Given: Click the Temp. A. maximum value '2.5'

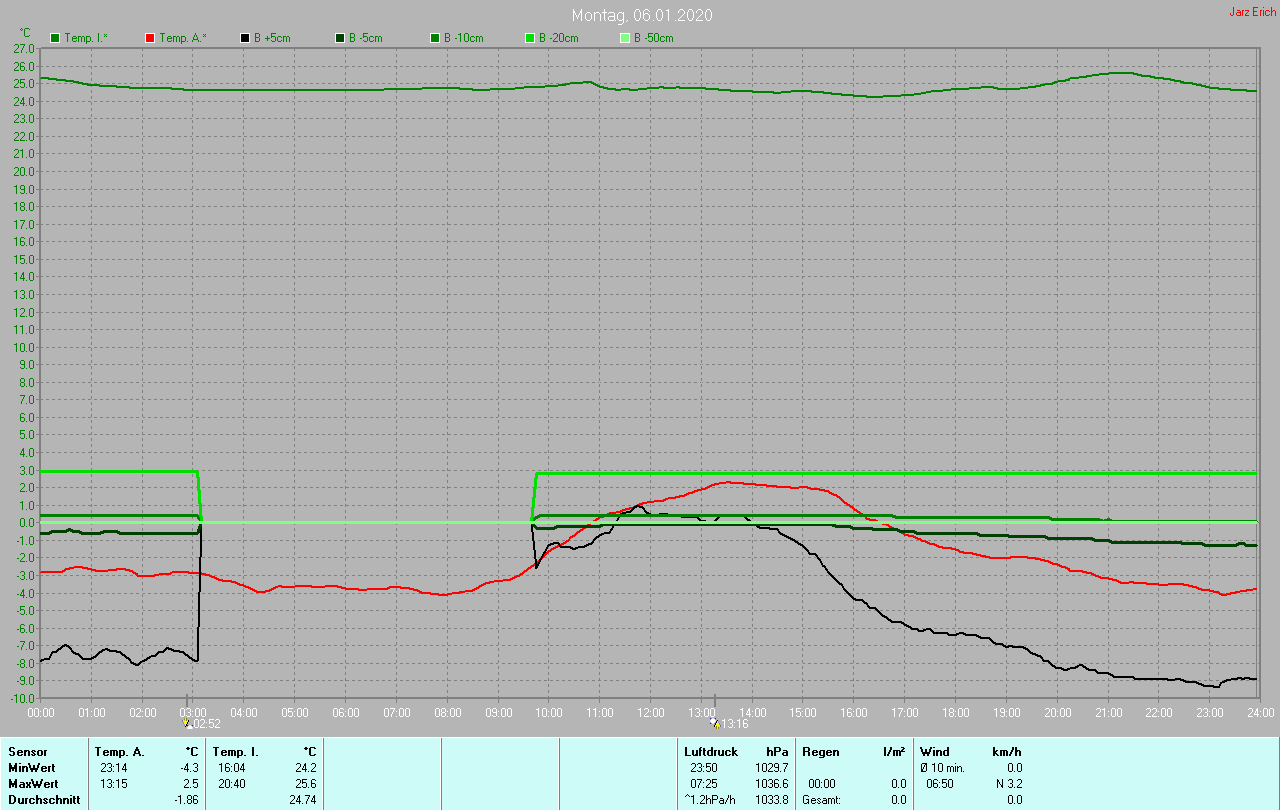Looking at the screenshot, I should [191, 783].
